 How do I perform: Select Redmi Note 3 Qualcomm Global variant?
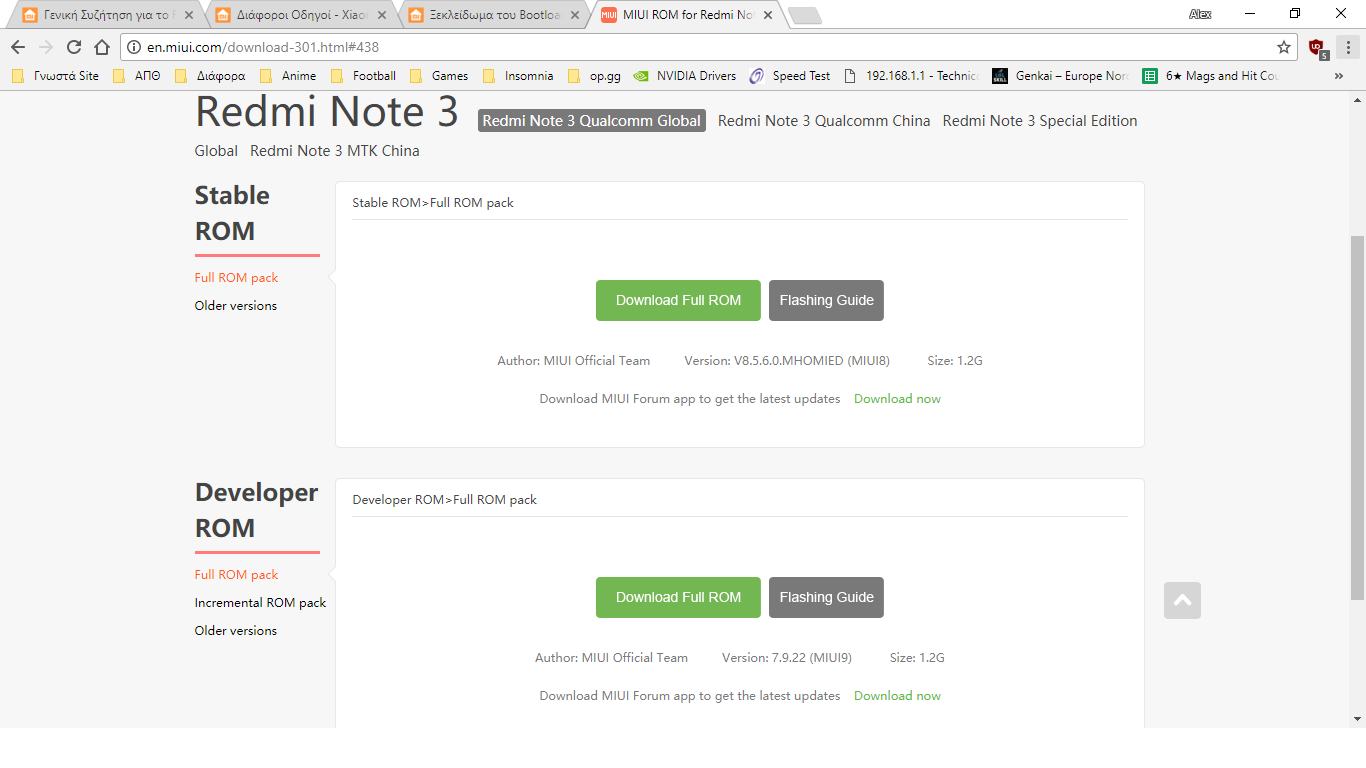(592, 121)
